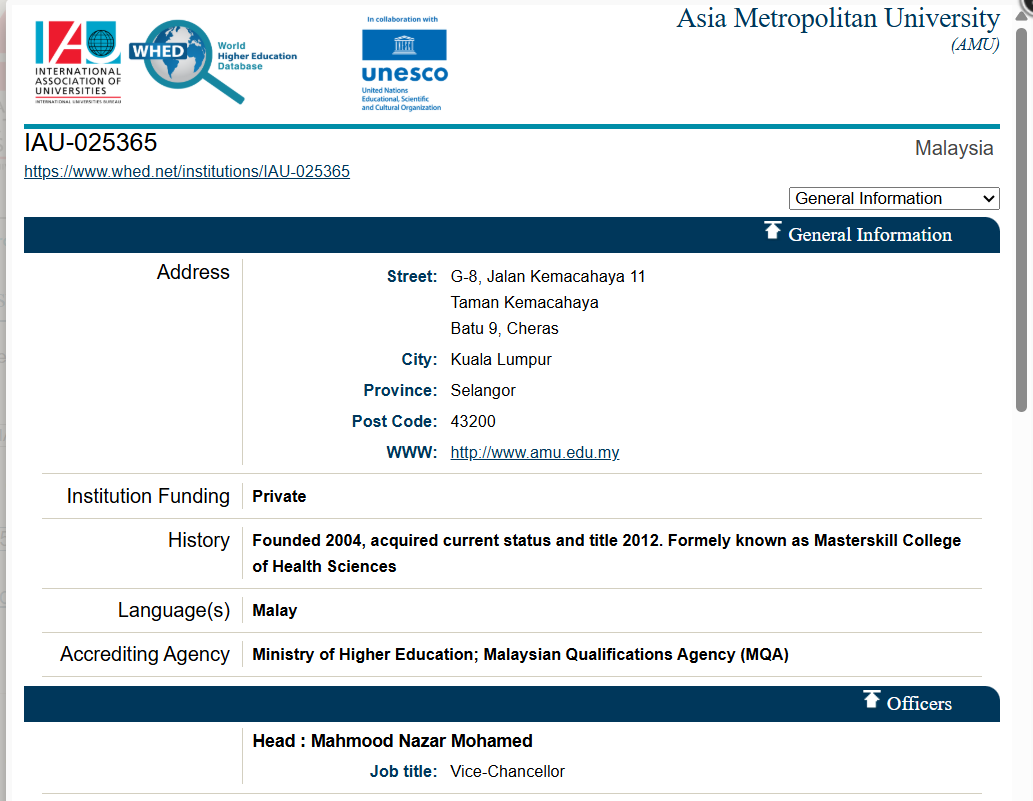The height and width of the screenshot is (801, 1033).
Task: Click the Taman Kemacahaya address line
Action: (x=524, y=302)
